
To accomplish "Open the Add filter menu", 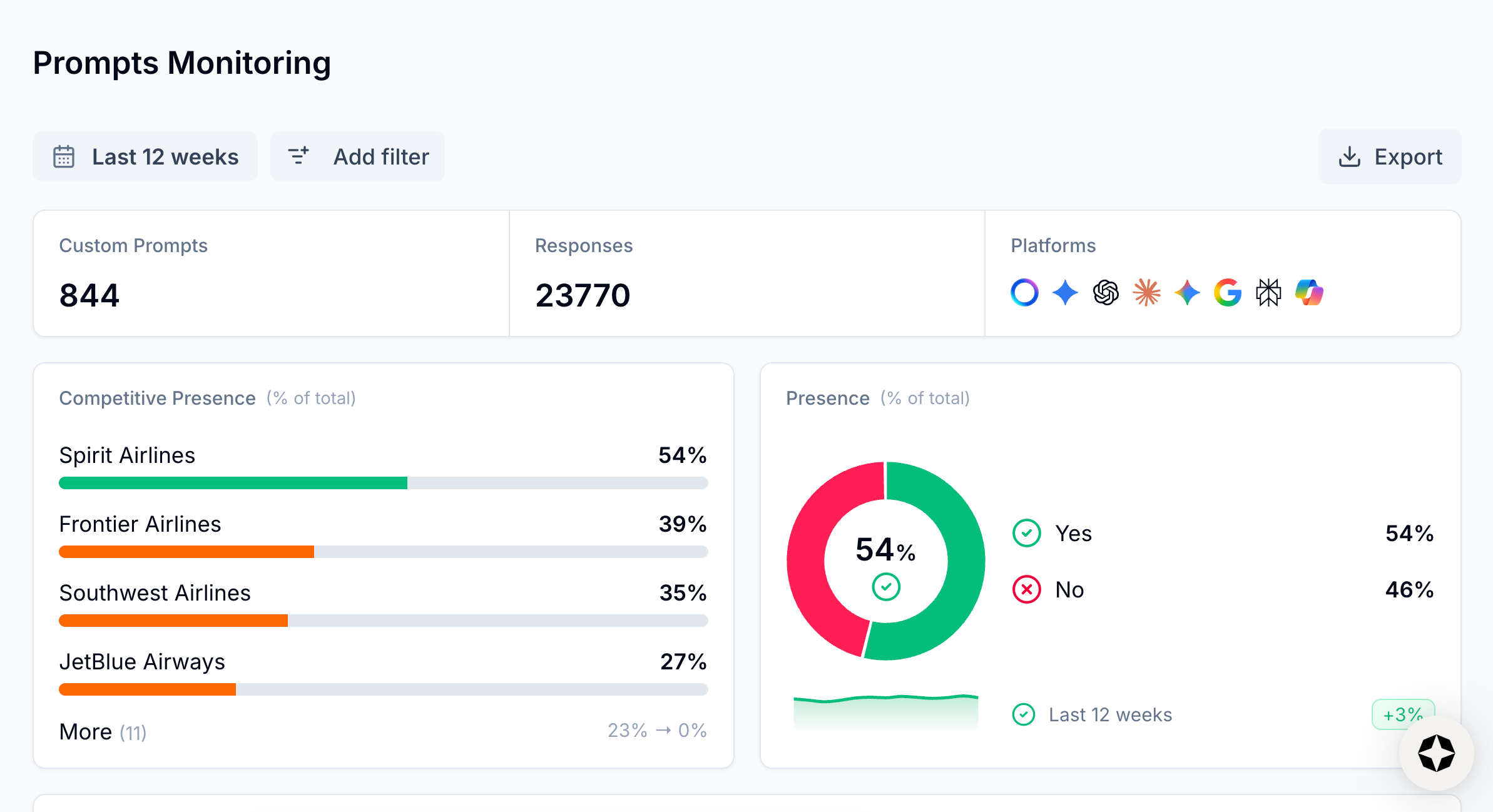I will click(357, 156).
